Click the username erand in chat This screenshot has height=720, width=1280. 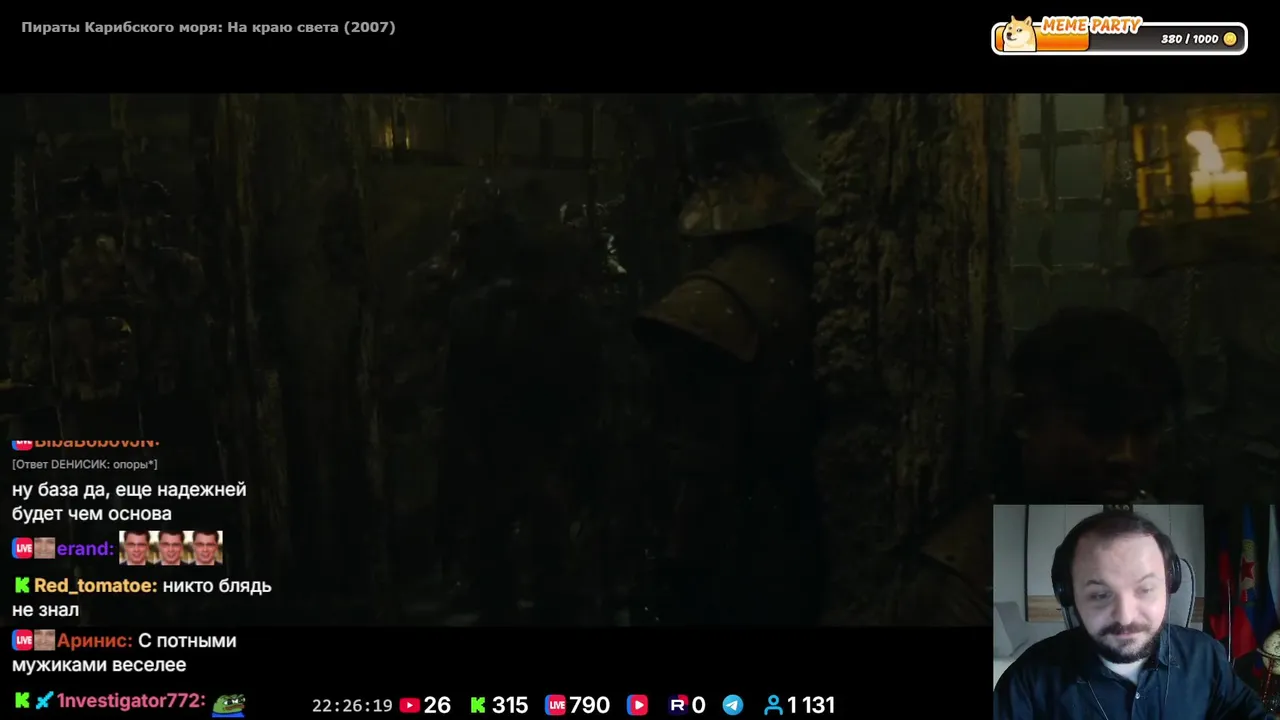[x=85, y=548]
